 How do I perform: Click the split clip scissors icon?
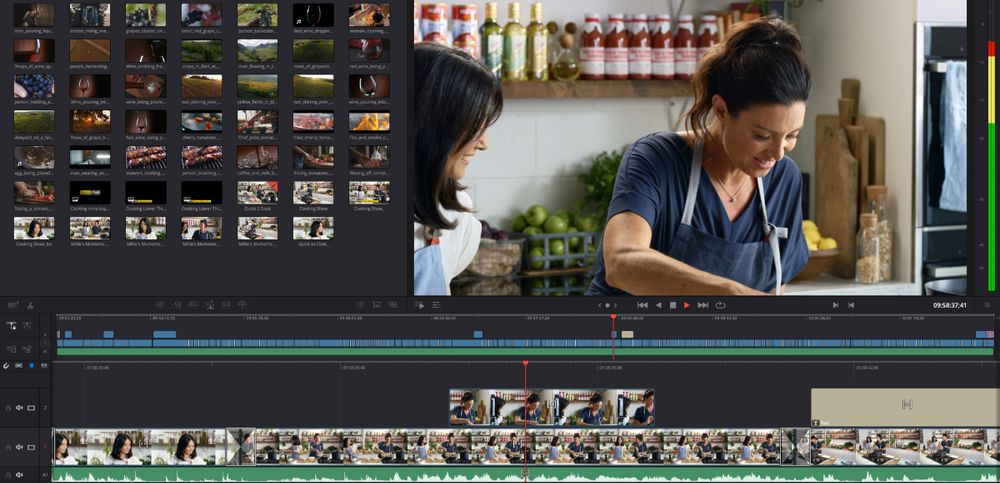pos(30,305)
